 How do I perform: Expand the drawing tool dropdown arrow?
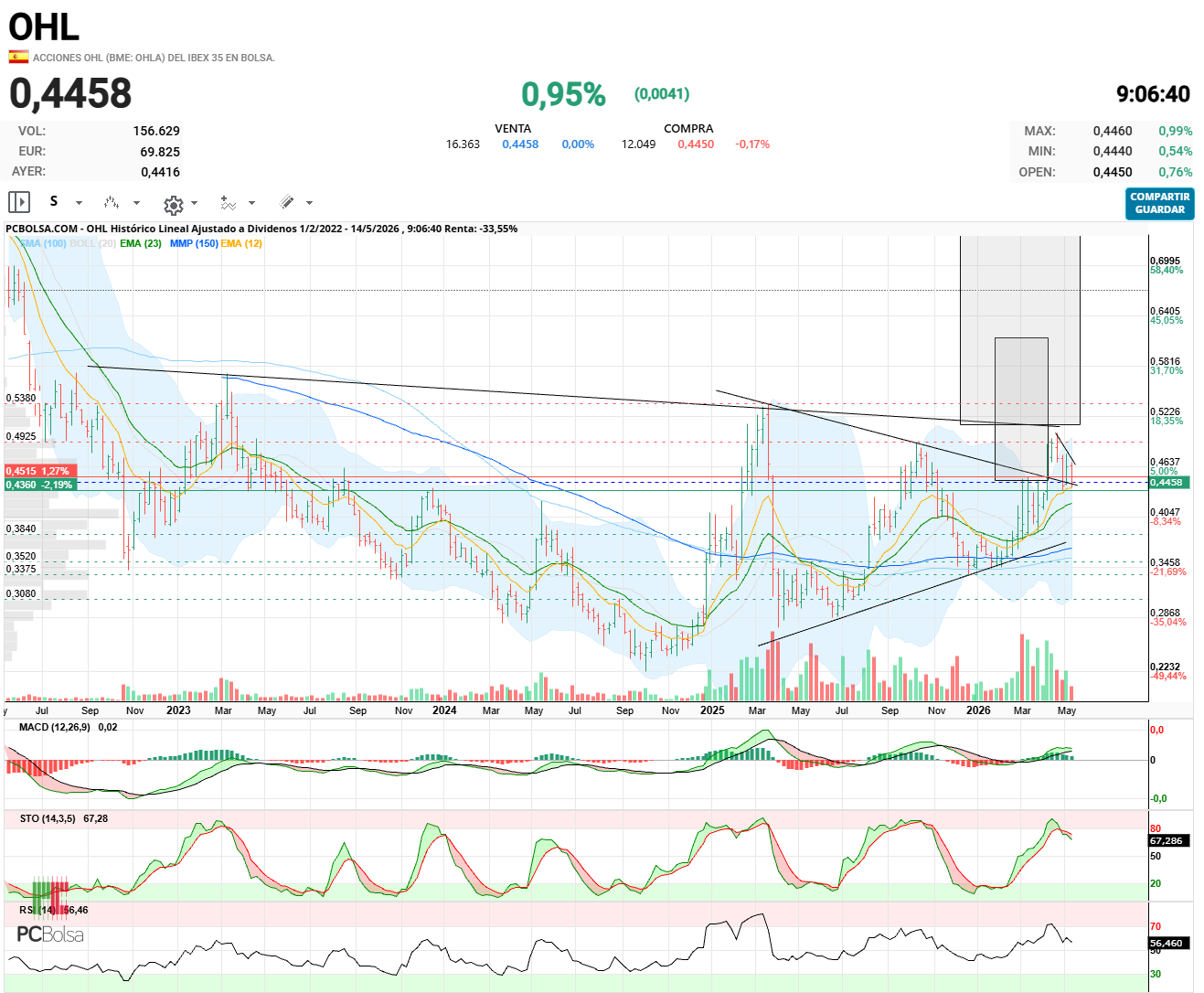(309, 203)
